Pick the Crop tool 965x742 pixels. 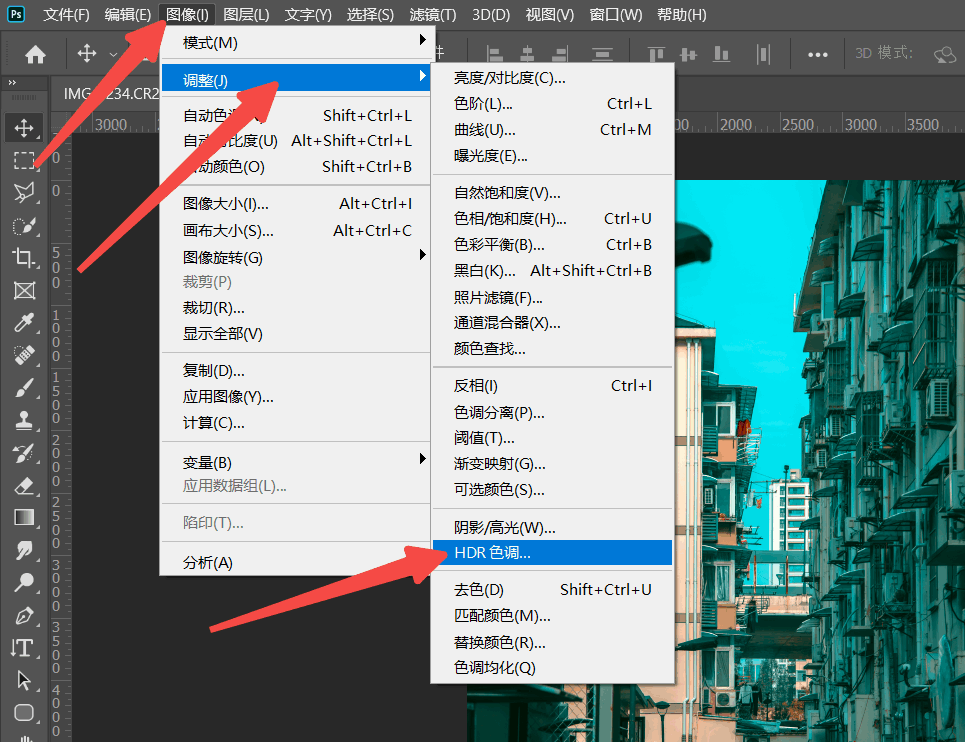(x=24, y=258)
